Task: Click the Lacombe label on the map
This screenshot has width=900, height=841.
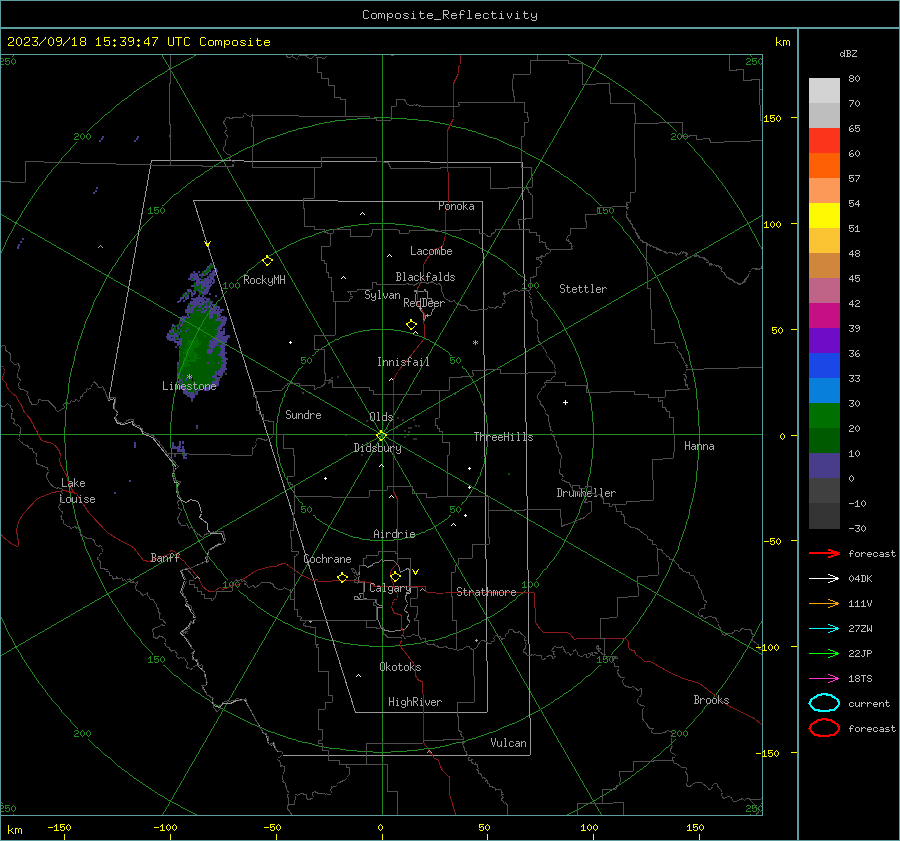Action: tap(431, 251)
